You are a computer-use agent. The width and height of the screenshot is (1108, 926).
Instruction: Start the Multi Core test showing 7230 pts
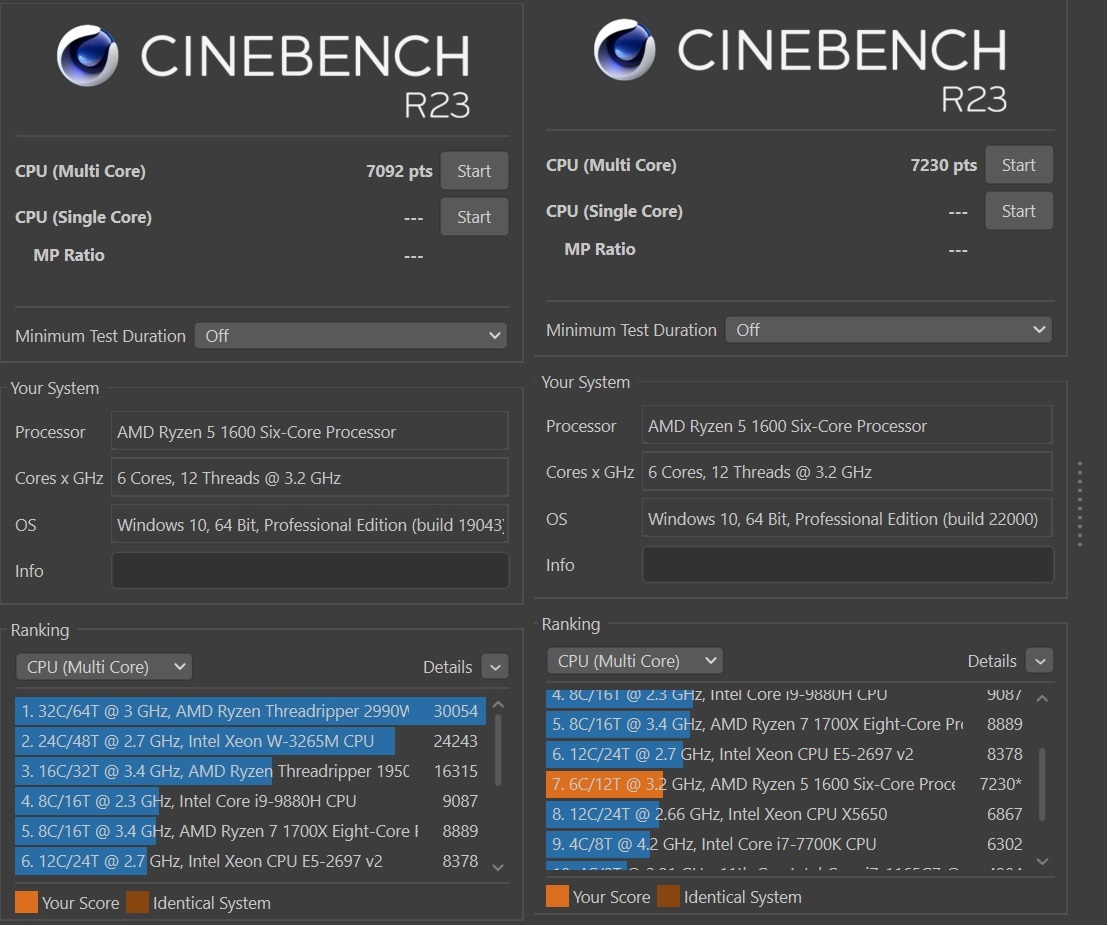(1018, 165)
